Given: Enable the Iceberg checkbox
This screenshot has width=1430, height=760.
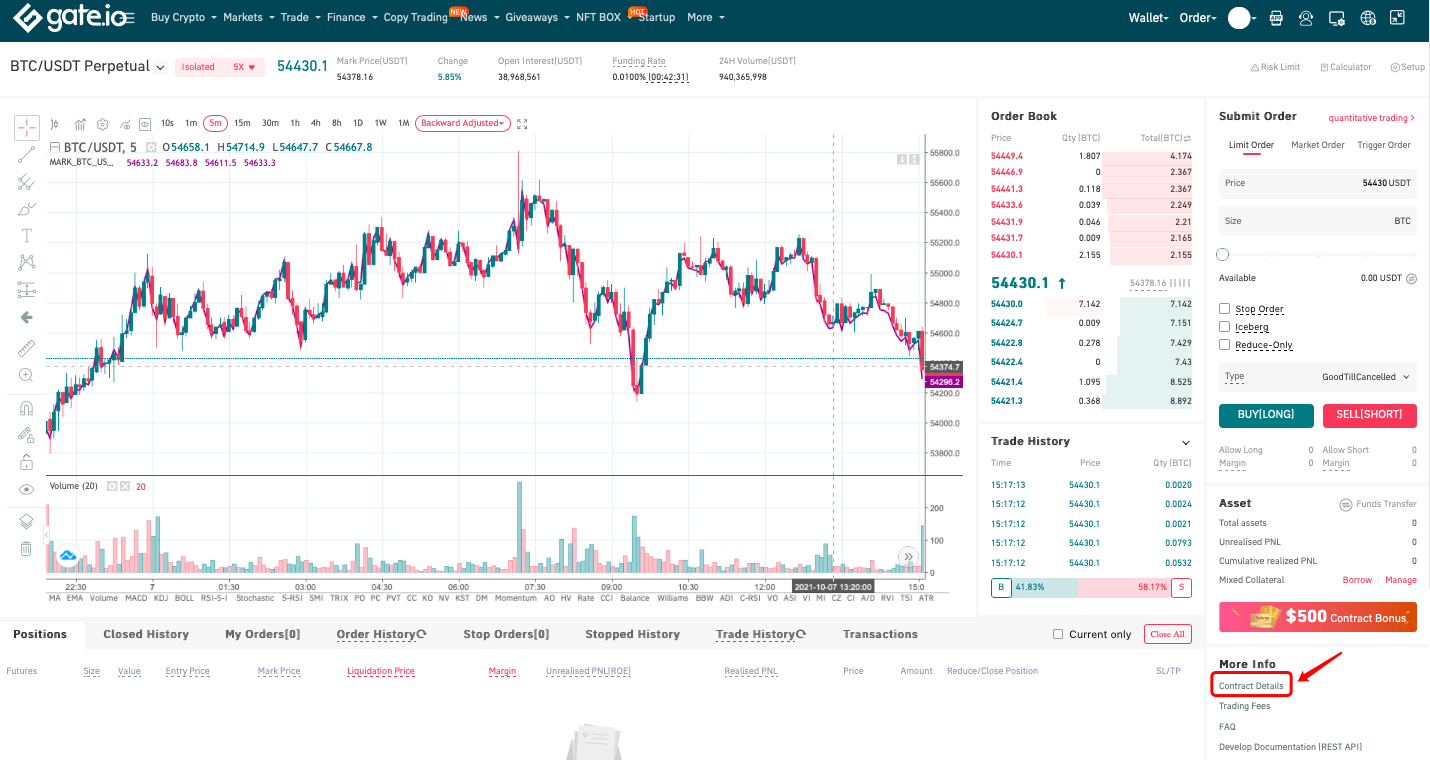Looking at the screenshot, I should [x=1225, y=327].
